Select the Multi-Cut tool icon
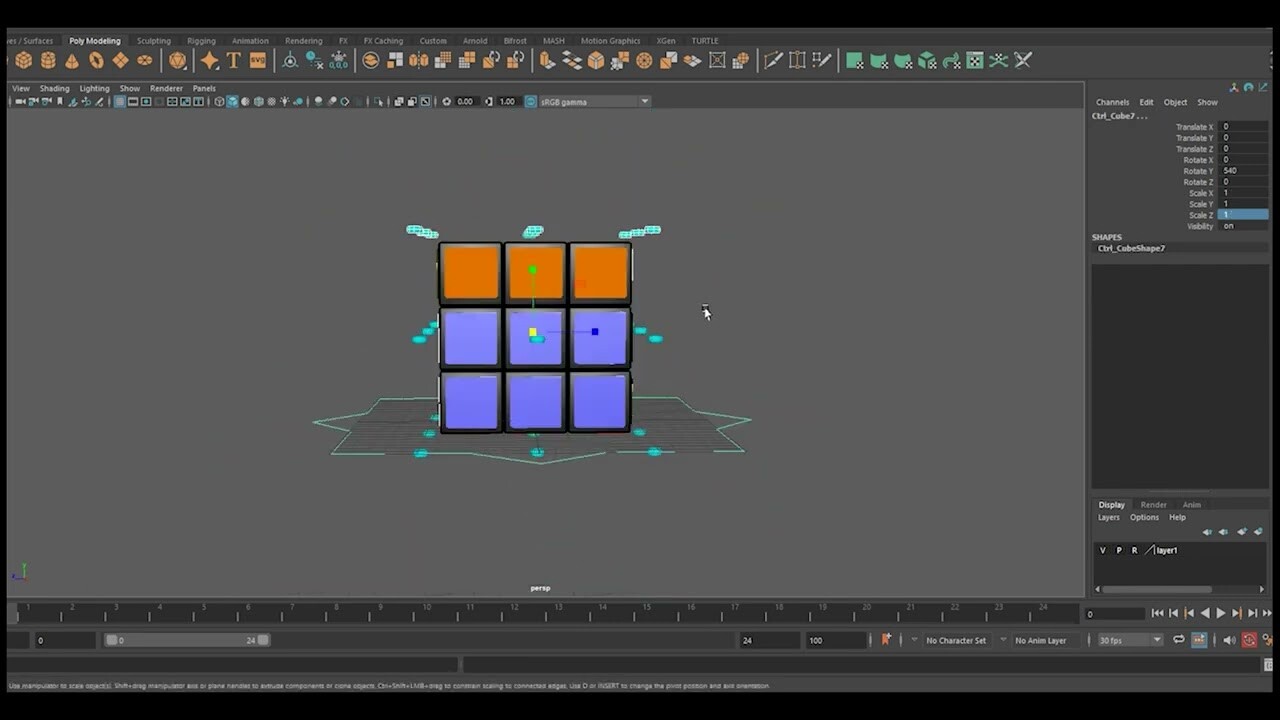This screenshot has height=720, width=1280. 773,61
